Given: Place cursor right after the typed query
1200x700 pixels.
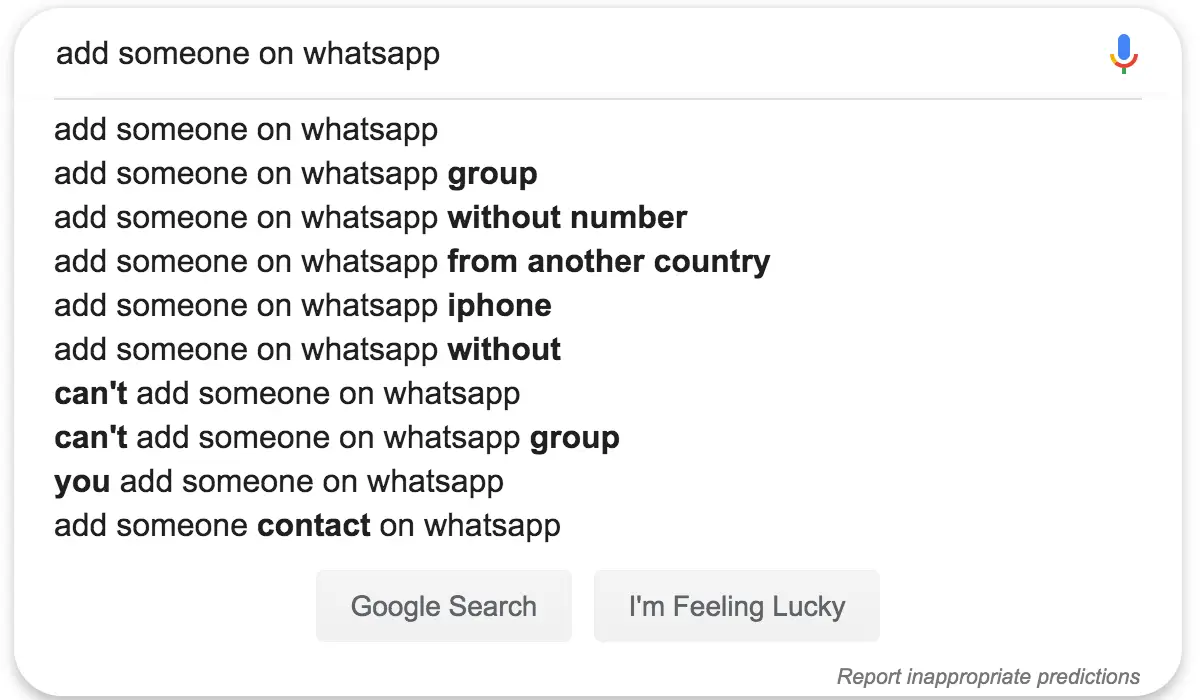Looking at the screenshot, I should (442, 53).
